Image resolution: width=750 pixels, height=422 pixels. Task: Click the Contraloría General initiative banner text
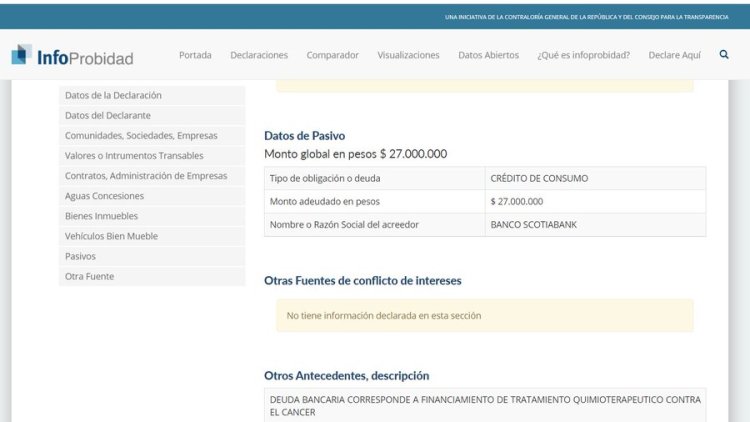(586, 17)
